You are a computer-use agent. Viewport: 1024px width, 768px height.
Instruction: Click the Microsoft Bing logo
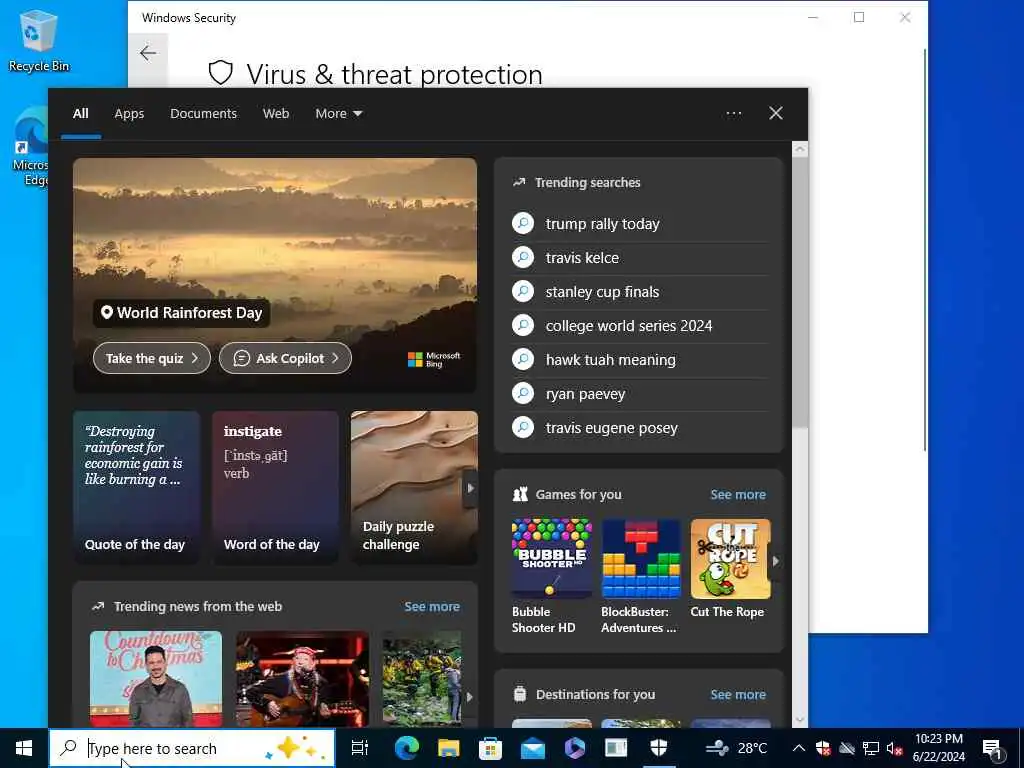pyautogui.click(x=434, y=359)
